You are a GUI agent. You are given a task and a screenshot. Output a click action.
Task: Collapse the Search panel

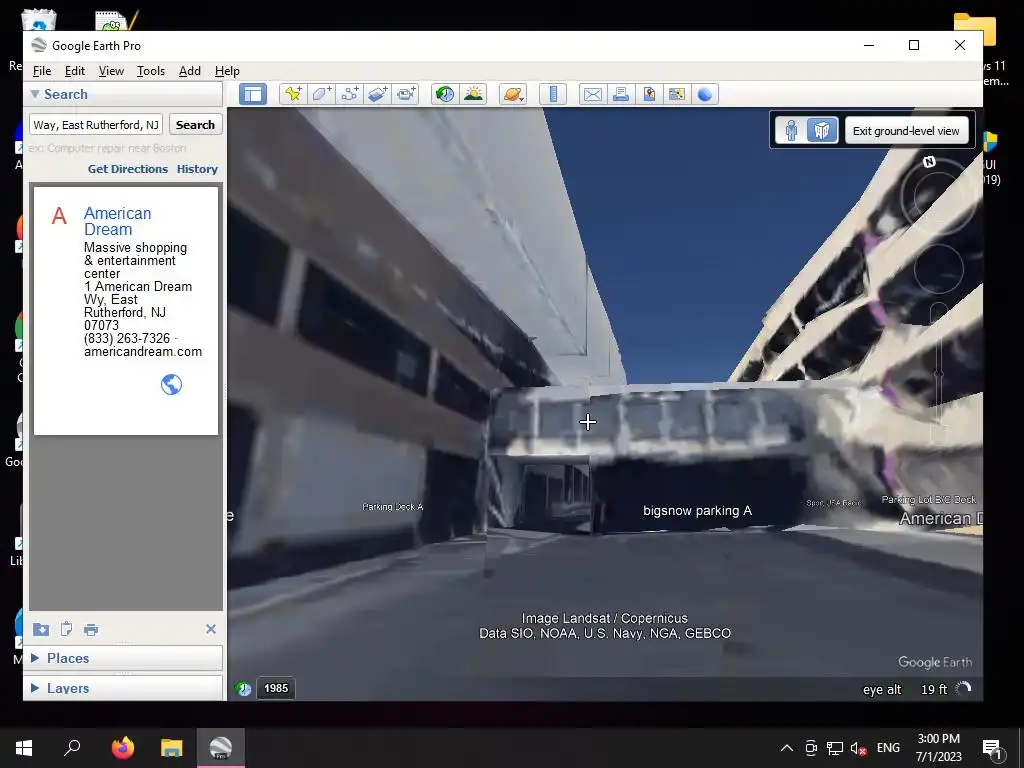[35, 94]
